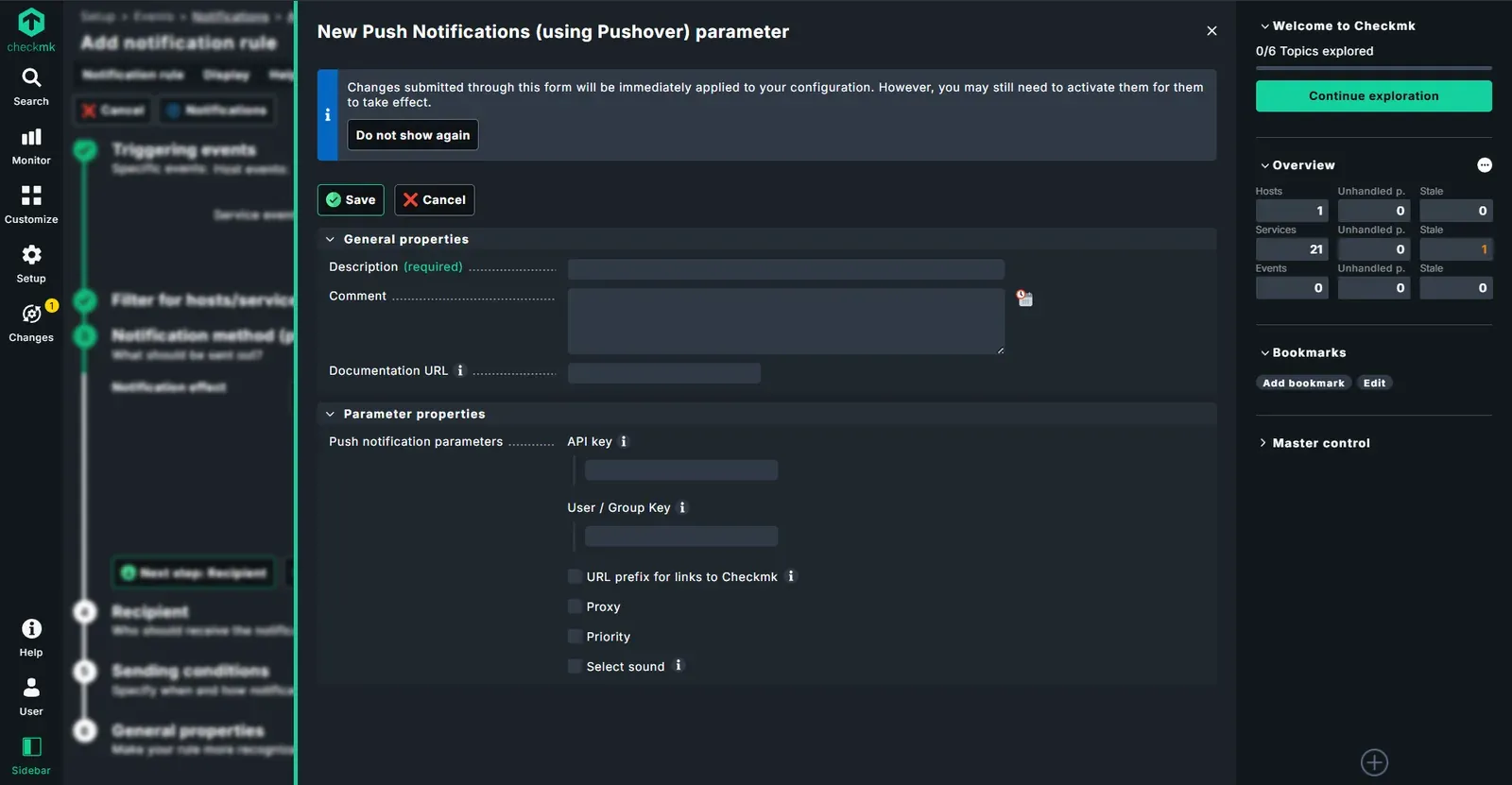Focus the Documentation URL field
The height and width of the screenshot is (785, 1512).
[664, 373]
